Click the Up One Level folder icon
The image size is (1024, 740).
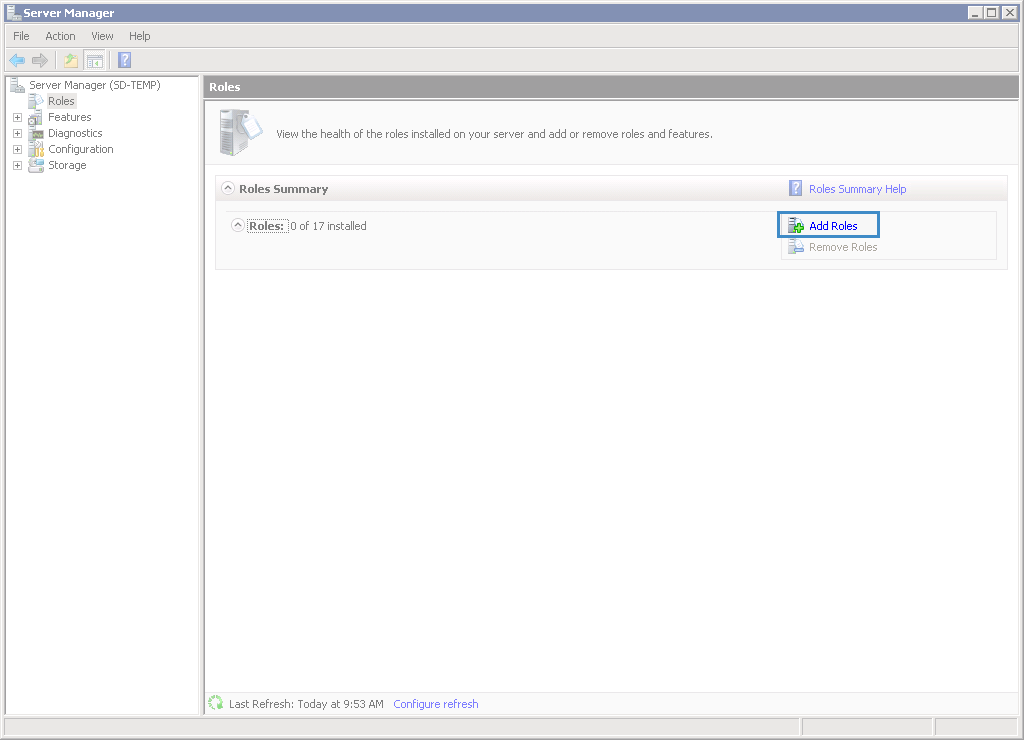[x=71, y=60]
